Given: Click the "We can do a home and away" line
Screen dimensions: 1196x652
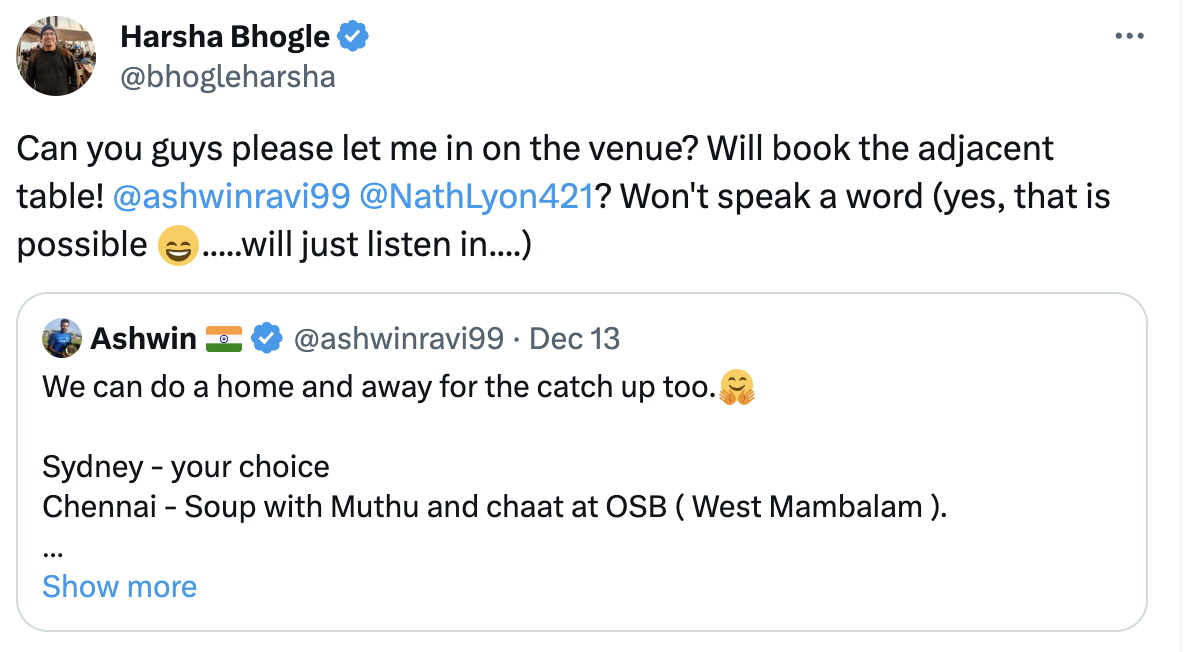Looking at the screenshot, I should pos(378,387).
